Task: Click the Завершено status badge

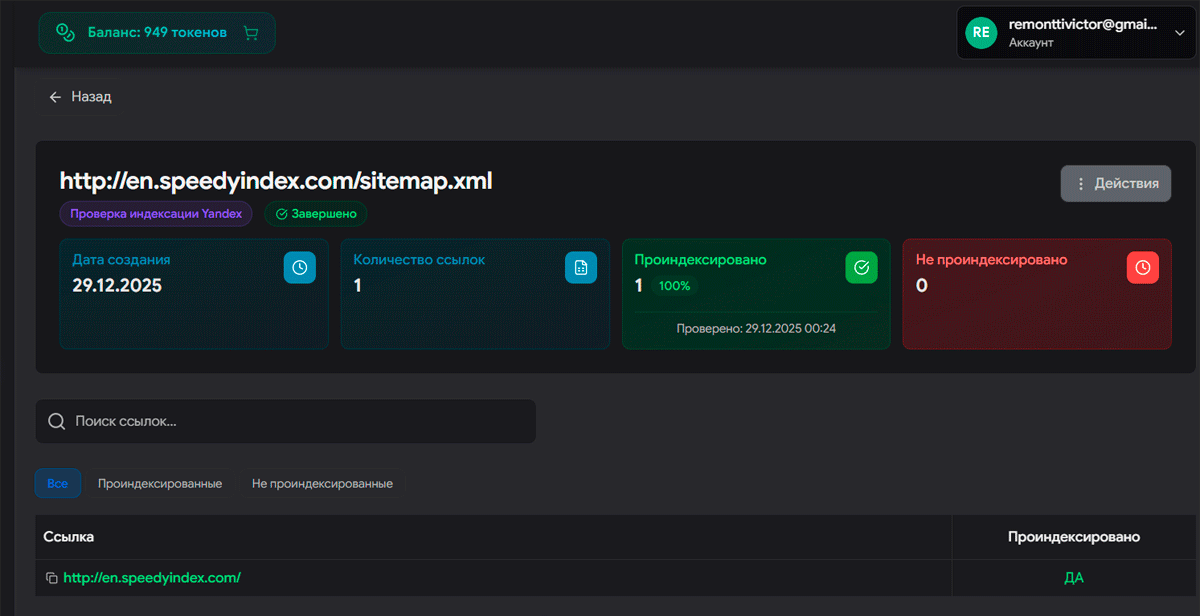Action: click(x=316, y=214)
